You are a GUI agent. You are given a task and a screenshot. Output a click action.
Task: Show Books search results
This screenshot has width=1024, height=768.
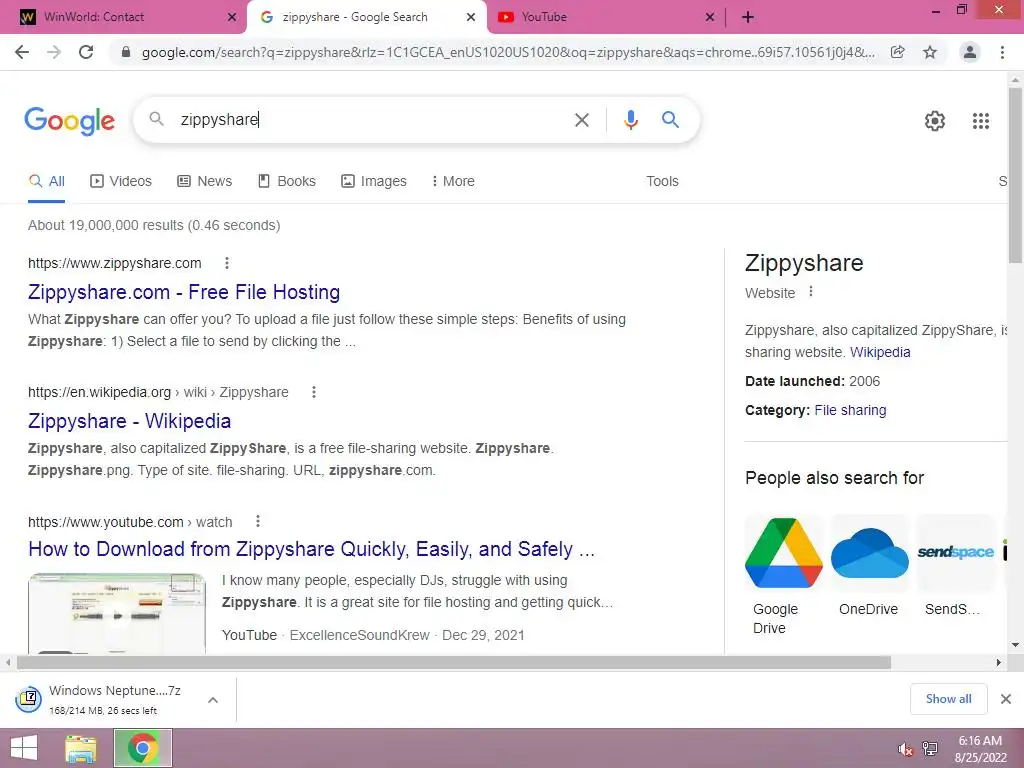click(x=287, y=181)
